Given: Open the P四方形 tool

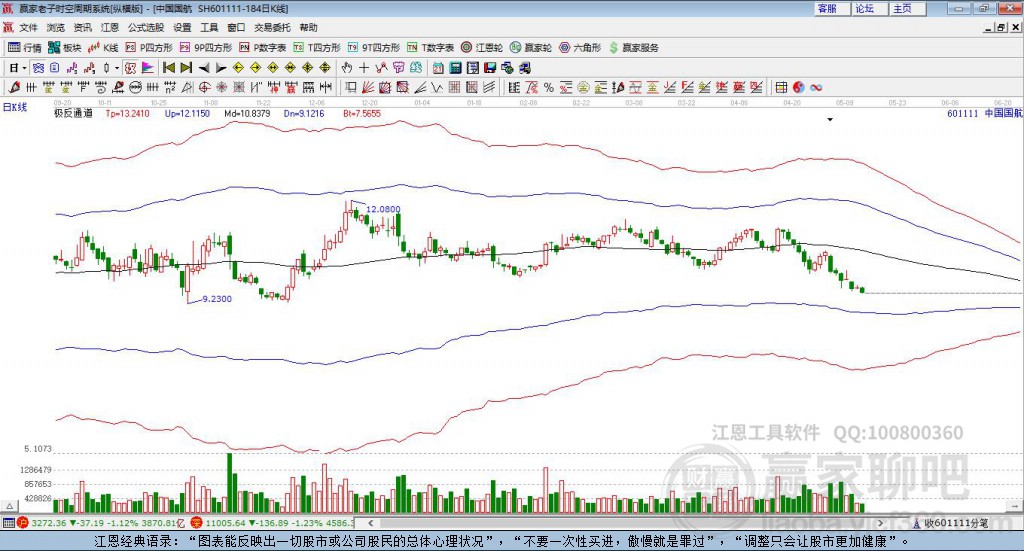Looking at the screenshot, I should click(x=149, y=48).
